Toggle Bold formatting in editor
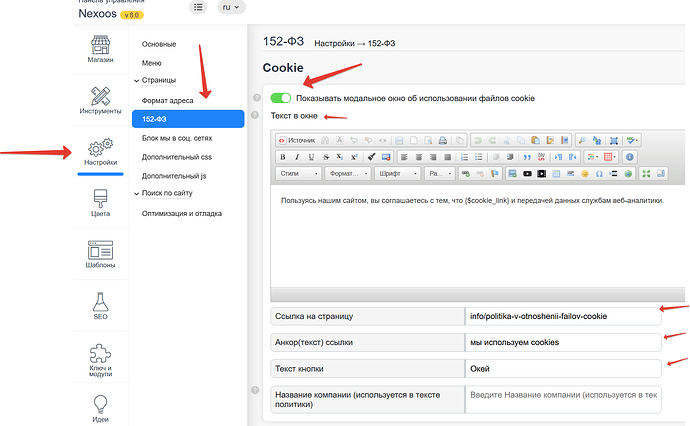This screenshot has width=690, height=426. pos(283,157)
